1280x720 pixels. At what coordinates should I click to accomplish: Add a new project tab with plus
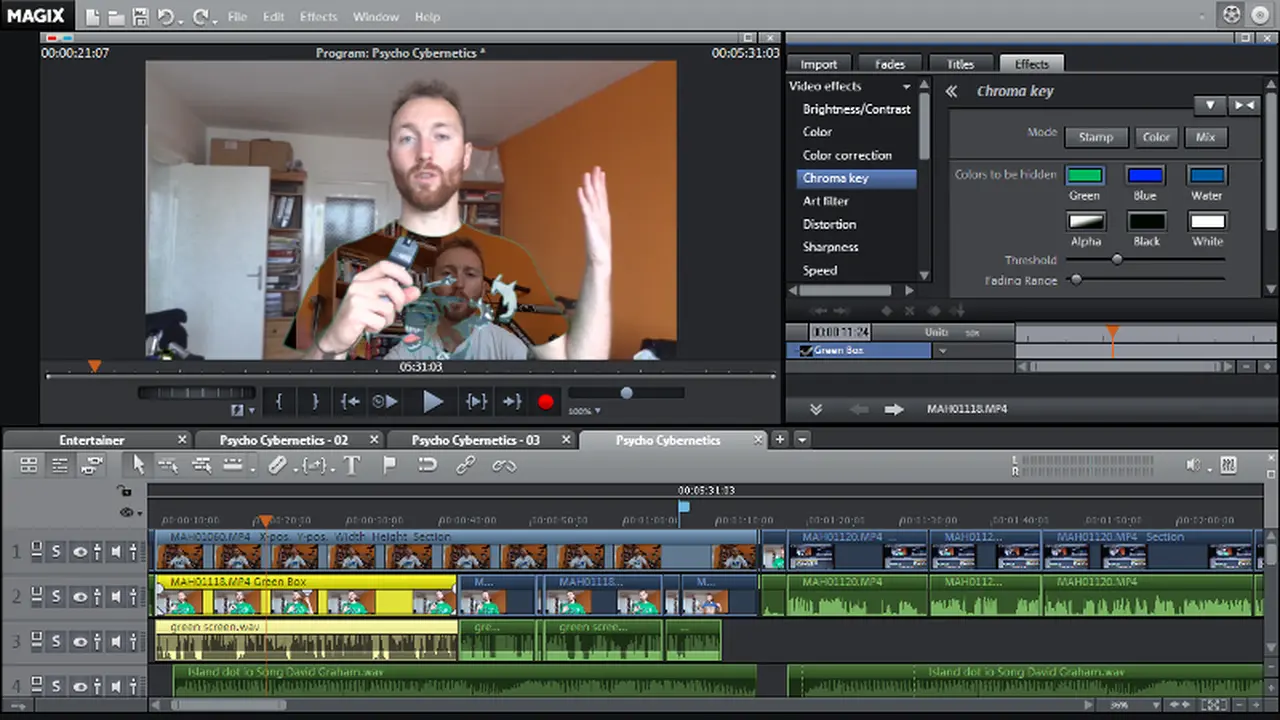(780, 439)
